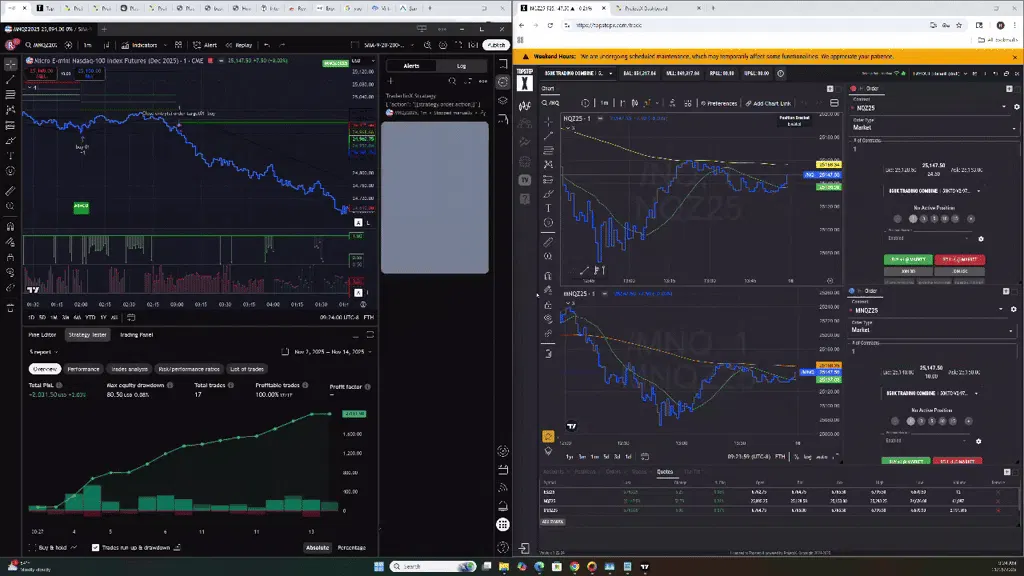Switch equity chart to Percentage

coord(351,548)
